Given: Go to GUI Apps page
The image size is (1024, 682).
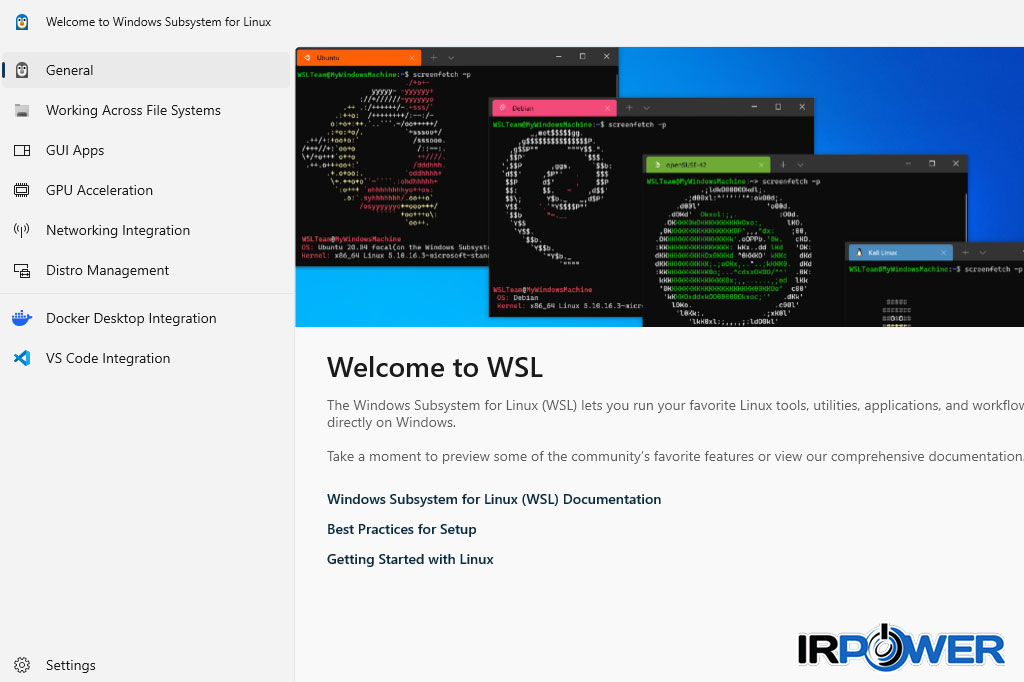Looking at the screenshot, I should tap(146, 150).
